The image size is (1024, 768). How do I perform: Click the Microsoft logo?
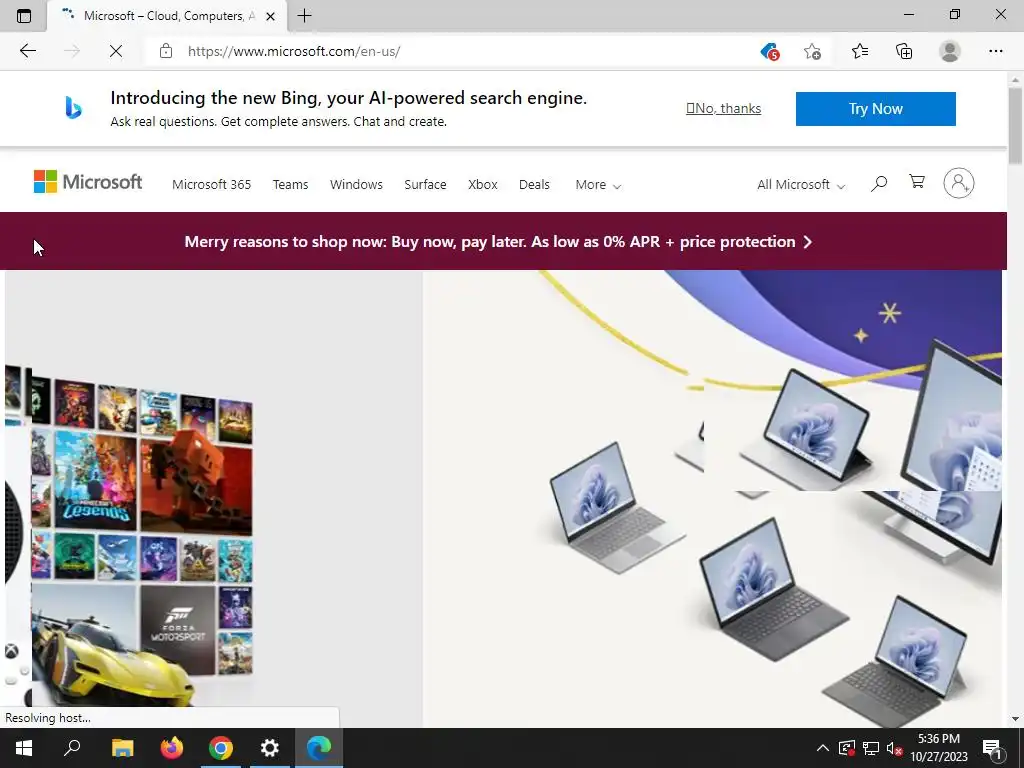click(x=88, y=182)
